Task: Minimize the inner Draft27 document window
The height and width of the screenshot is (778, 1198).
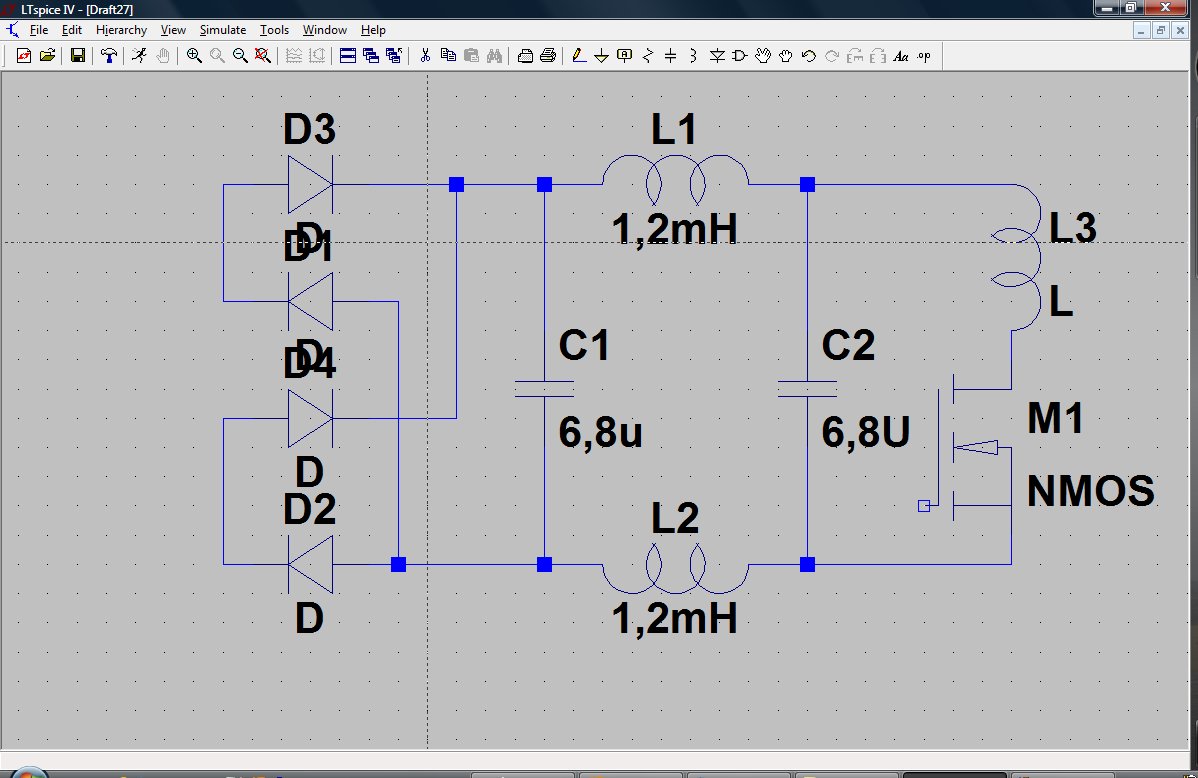Action: click(x=1141, y=31)
